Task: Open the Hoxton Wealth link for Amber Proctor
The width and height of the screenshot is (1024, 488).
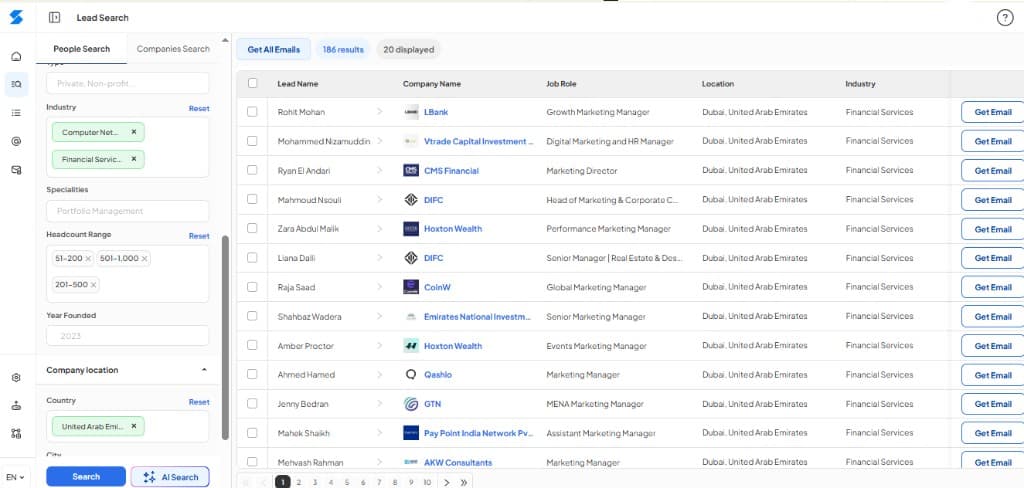Action: tap(453, 346)
